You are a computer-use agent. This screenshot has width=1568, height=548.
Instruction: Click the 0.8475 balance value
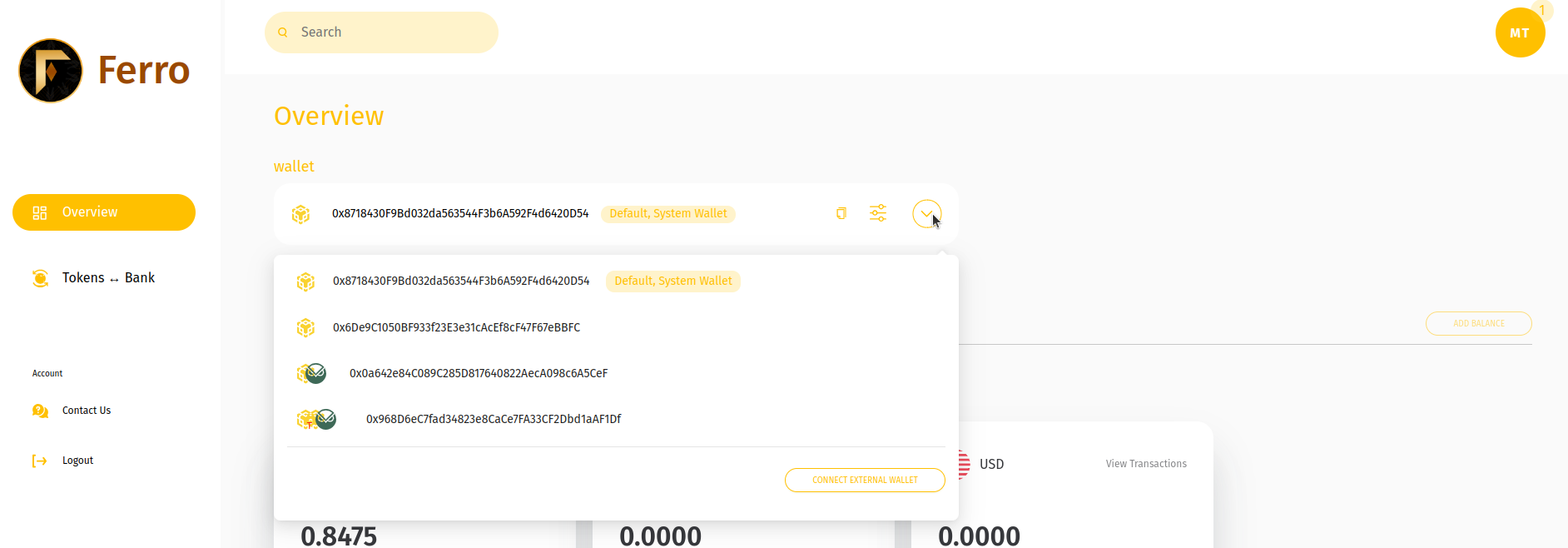coord(339,536)
